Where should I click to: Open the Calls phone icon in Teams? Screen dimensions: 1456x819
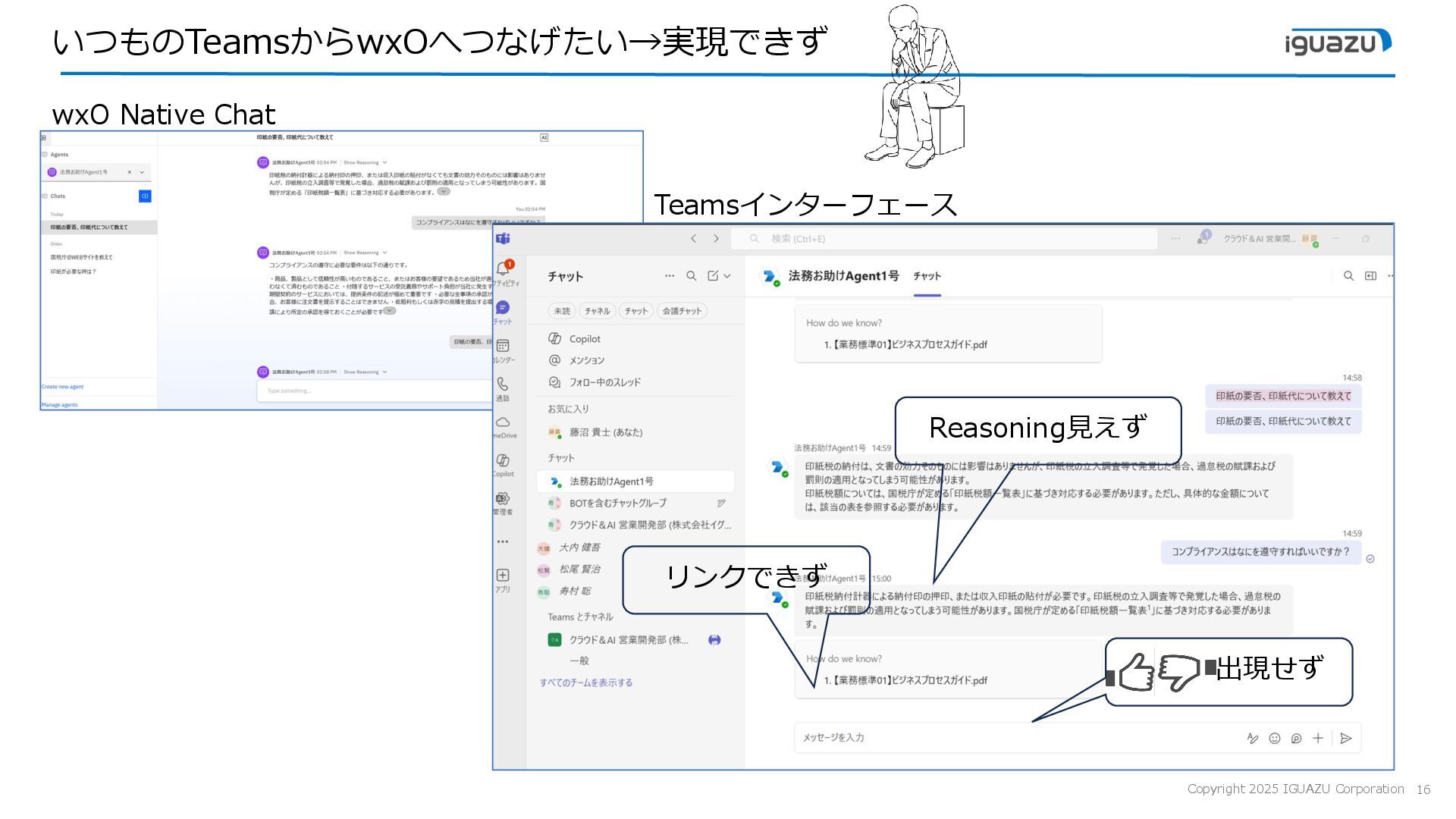tap(503, 384)
